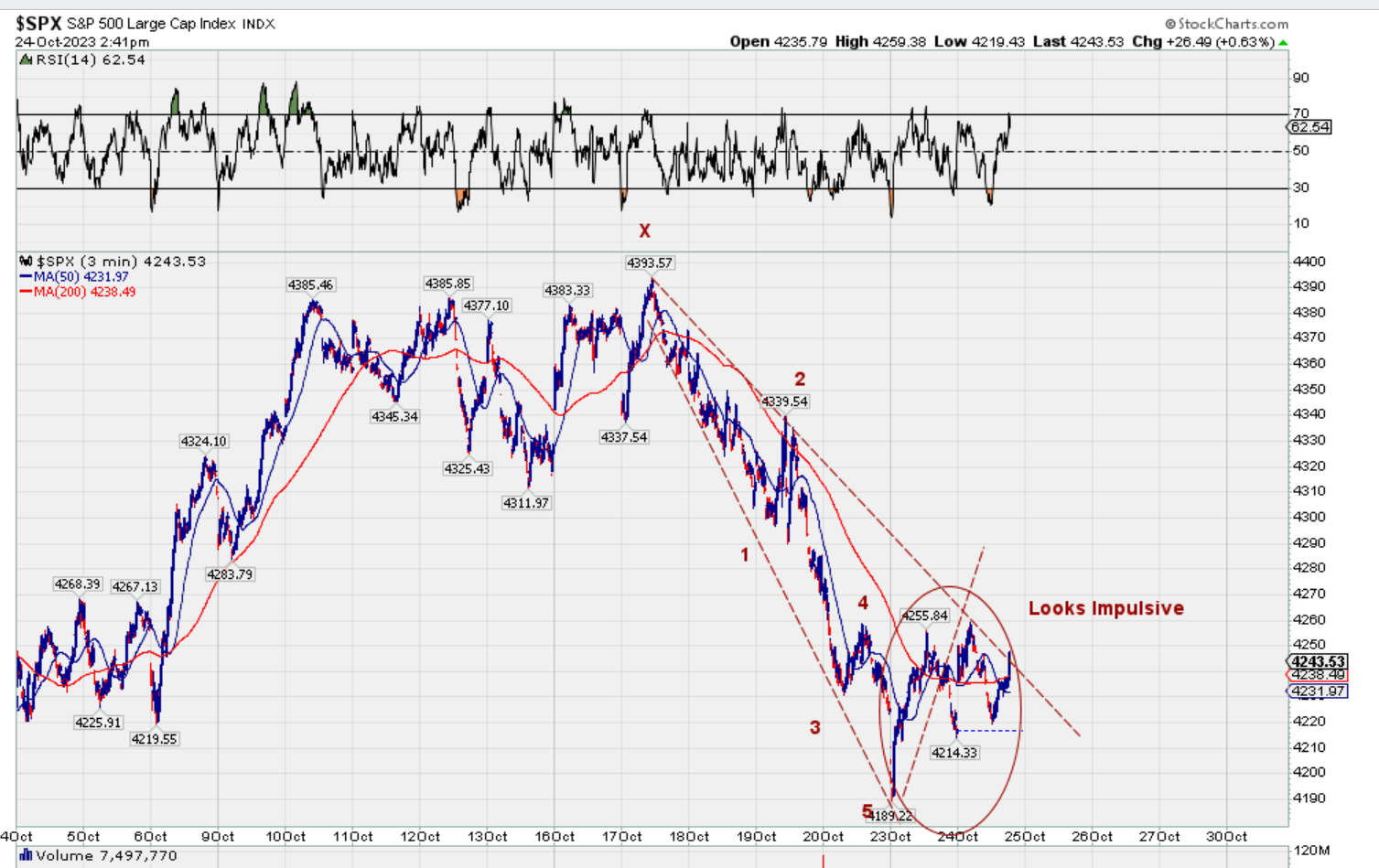Click the 4283.79 price label
Viewport: 1379px width, 868px height.
pyautogui.click(x=230, y=575)
